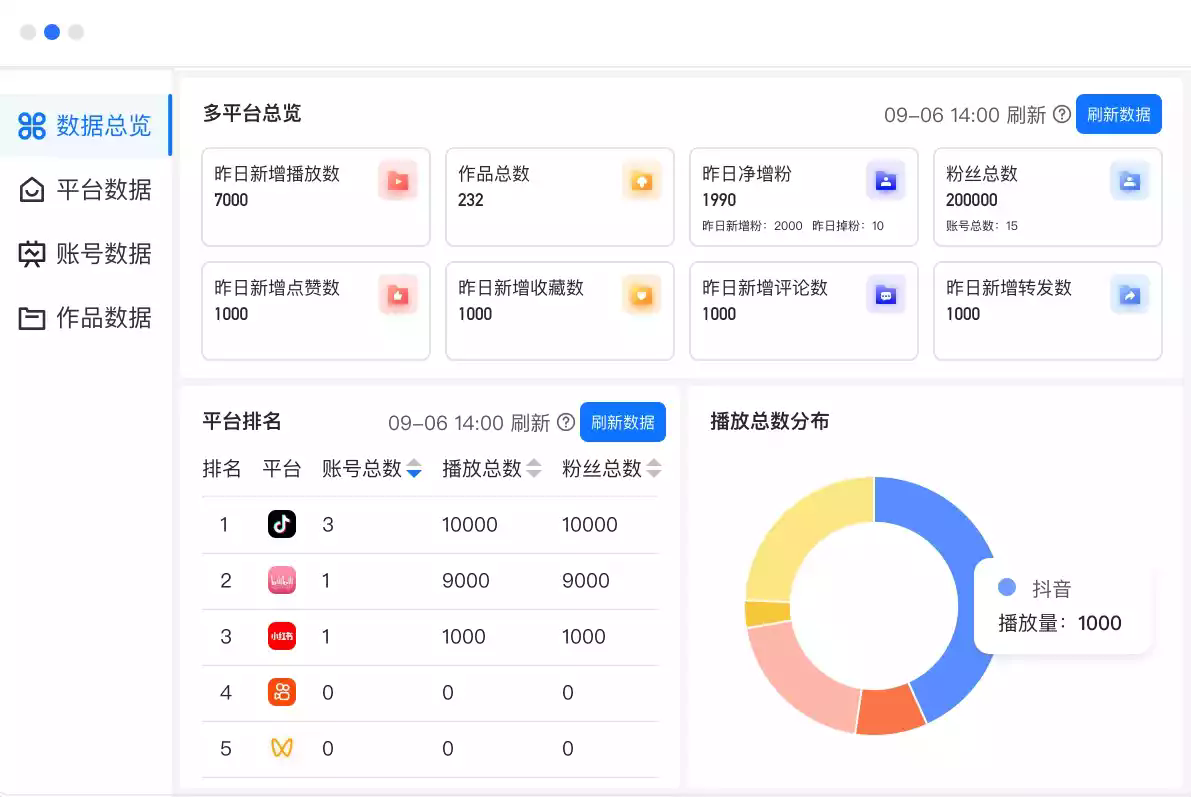Open 平台数据 in the sidebar

[85, 190]
